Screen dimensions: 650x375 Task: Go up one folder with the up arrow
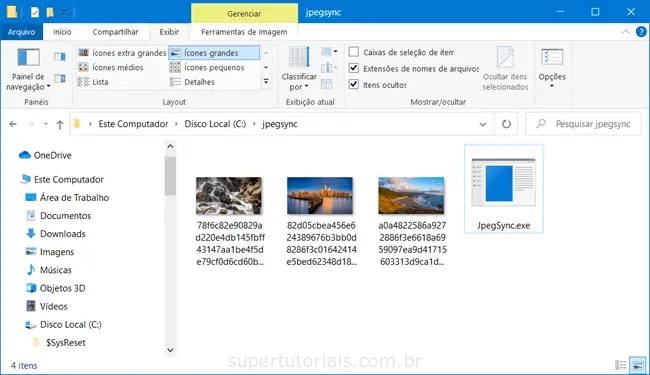[60, 124]
